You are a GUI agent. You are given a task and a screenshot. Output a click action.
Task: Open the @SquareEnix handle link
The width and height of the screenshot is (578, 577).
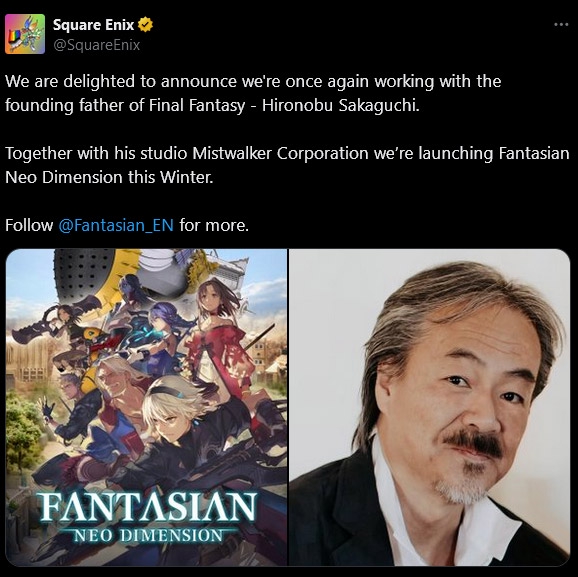click(x=97, y=45)
